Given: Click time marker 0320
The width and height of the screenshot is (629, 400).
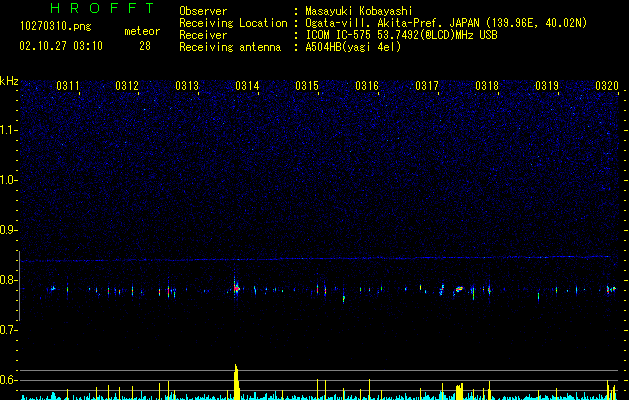Looking at the screenshot, I should pos(607,86).
